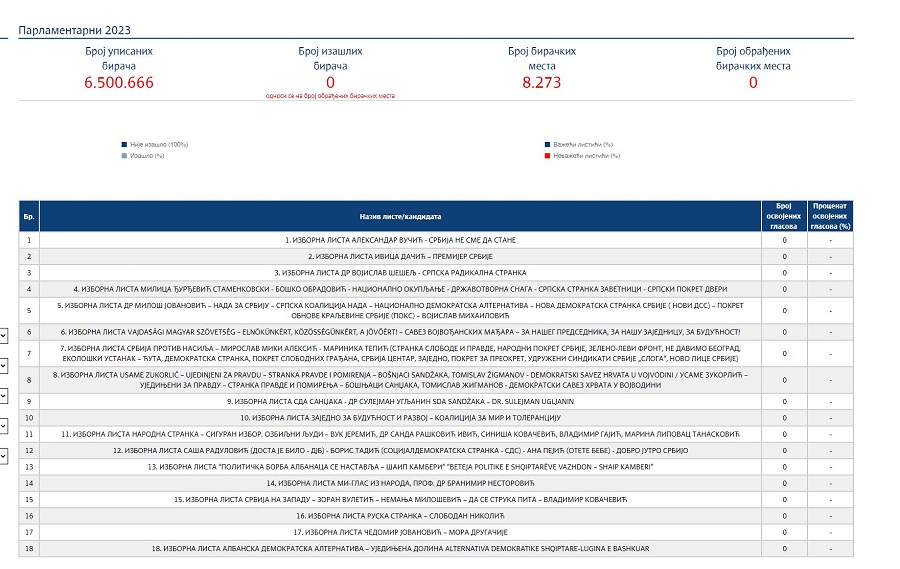This screenshot has width=900, height=569.
Task: Click the Руска странка – Слободан Николић row
Action: pos(400,516)
